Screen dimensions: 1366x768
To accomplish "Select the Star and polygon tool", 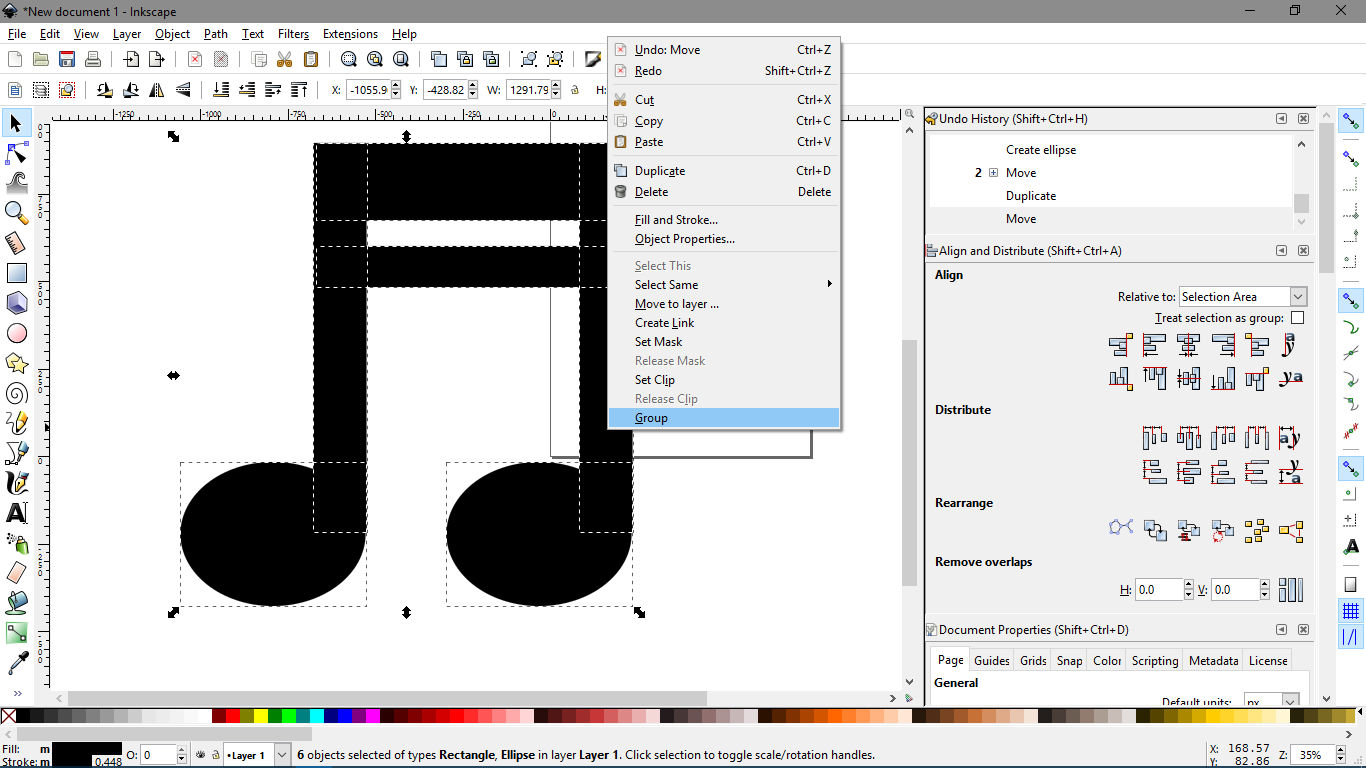I will 16,362.
